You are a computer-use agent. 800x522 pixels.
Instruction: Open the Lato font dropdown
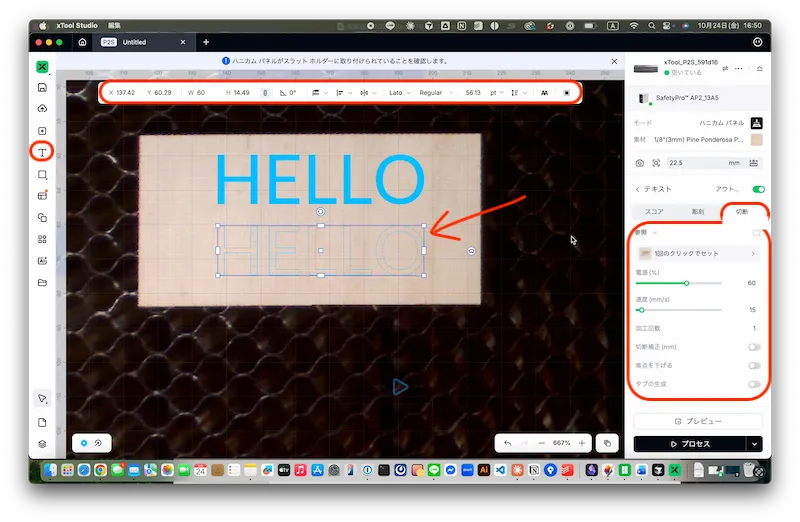tap(398, 93)
